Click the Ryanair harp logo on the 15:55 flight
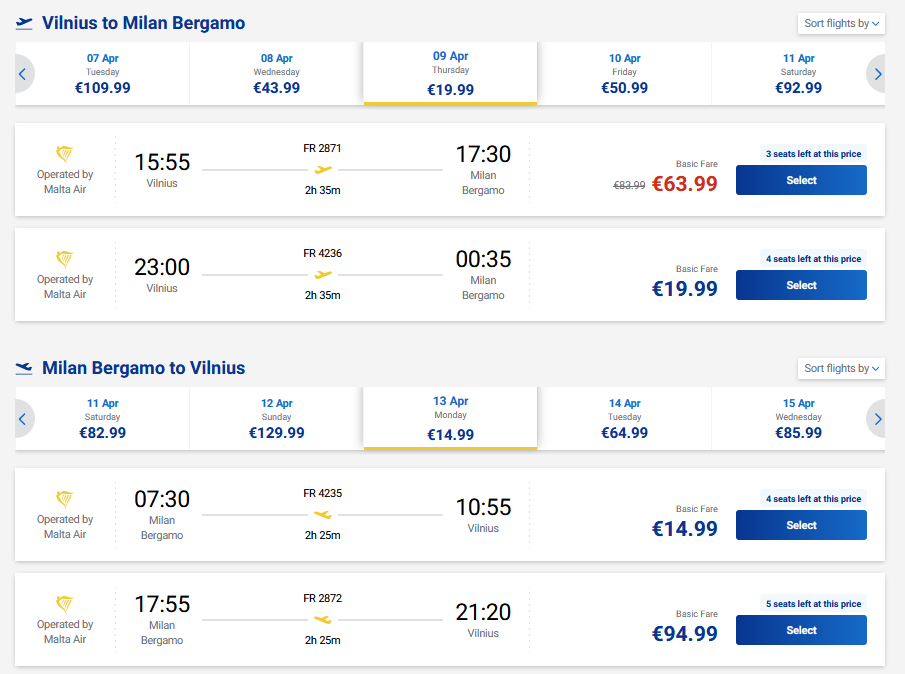Viewport: 905px width, 674px height. 65,154
